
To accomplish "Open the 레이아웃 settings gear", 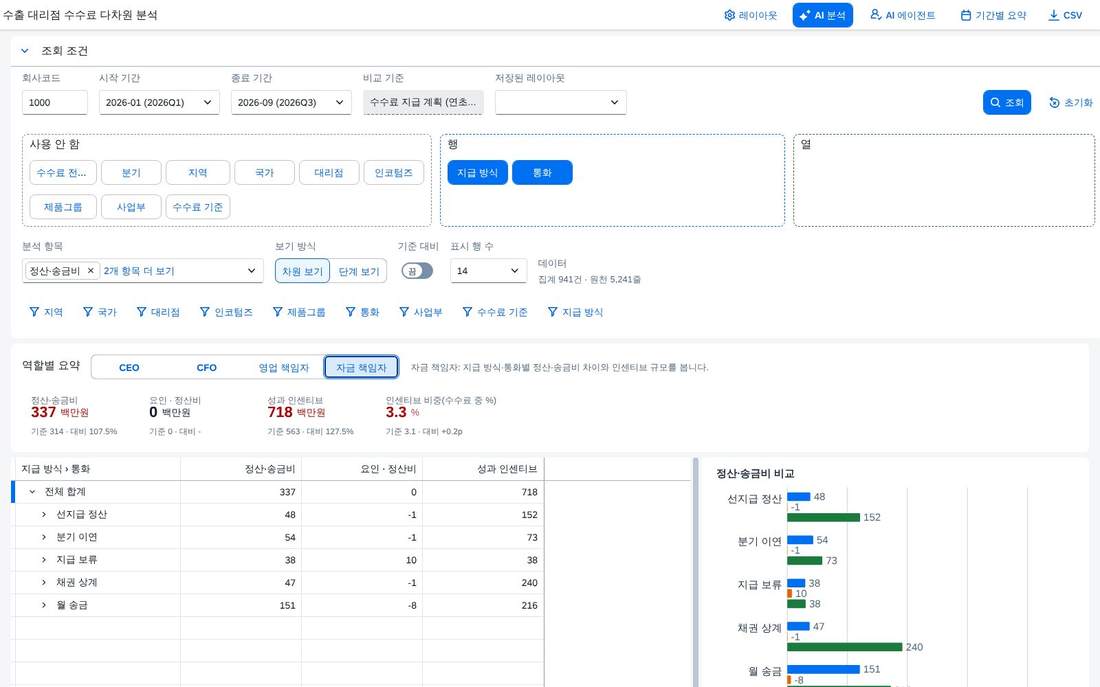I will tap(750, 15).
